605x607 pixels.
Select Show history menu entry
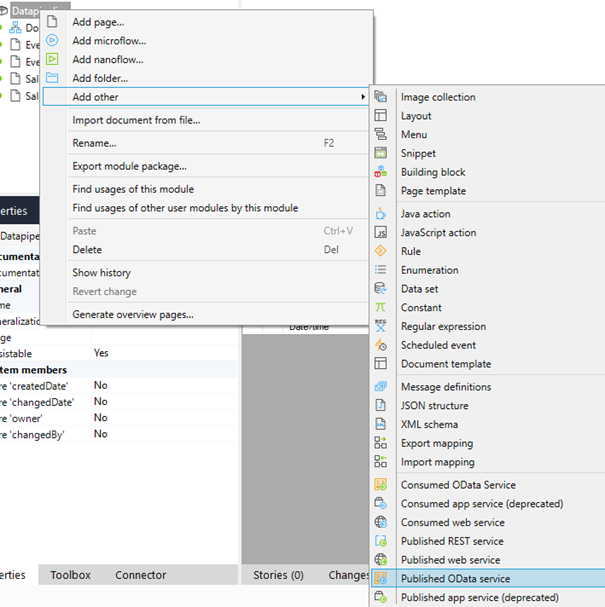click(101, 273)
